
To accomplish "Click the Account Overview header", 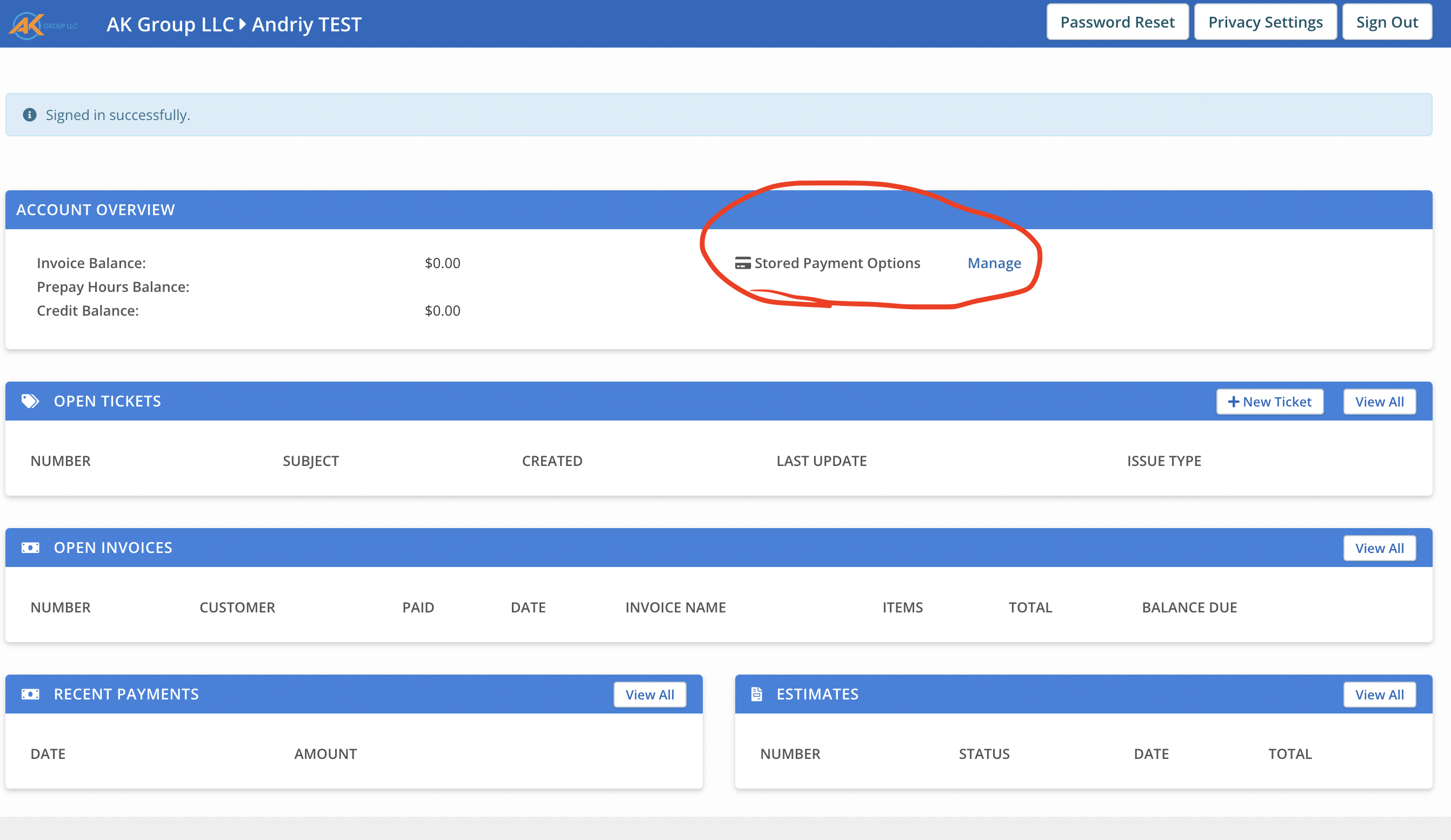I will point(96,210).
